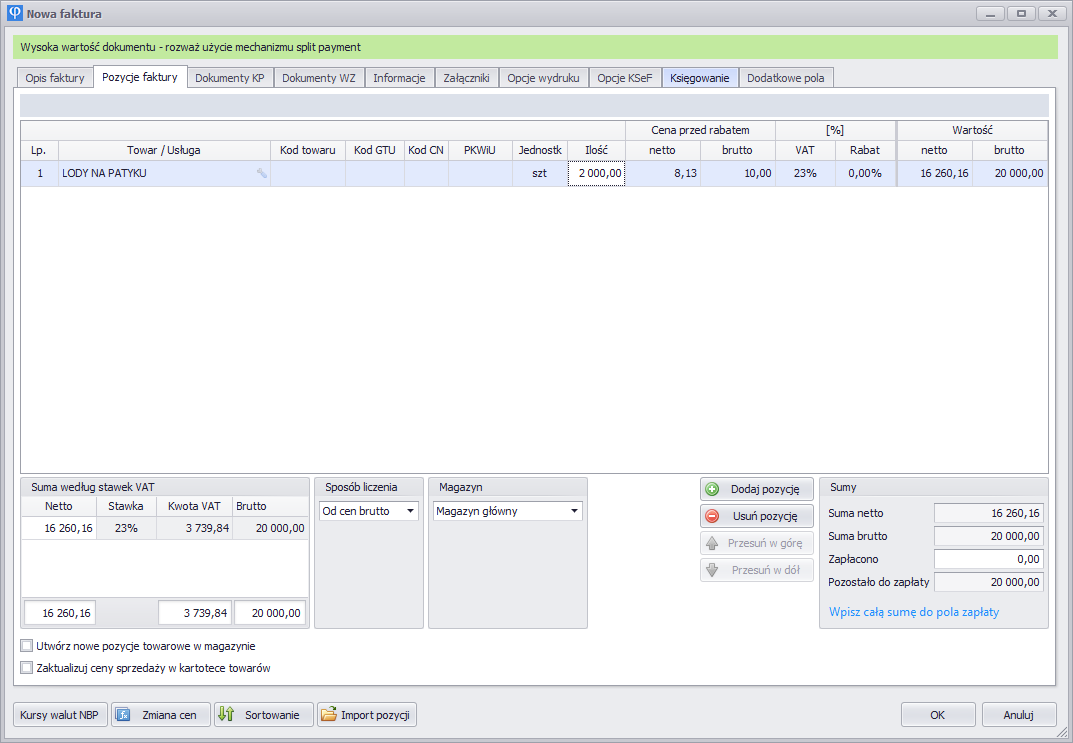Image resolution: width=1073 pixels, height=743 pixels.
Task: Click the wrench icon in LODY NA PATYKU row
Action: [262, 174]
